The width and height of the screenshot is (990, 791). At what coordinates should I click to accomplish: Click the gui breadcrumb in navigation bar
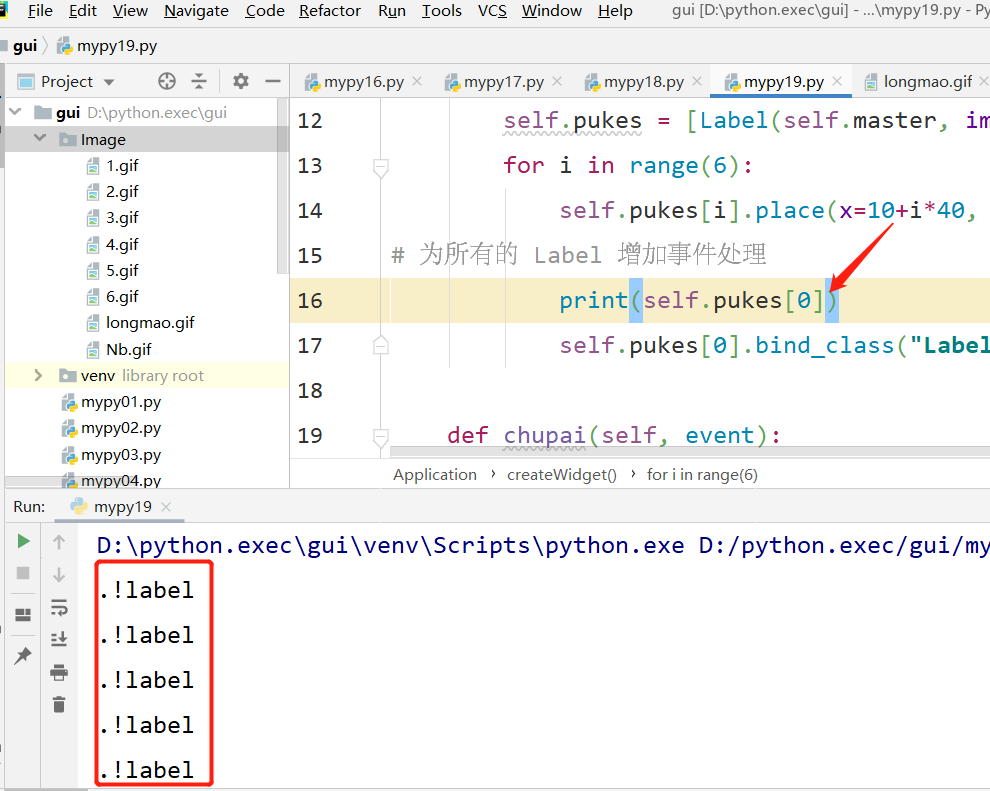(25, 46)
